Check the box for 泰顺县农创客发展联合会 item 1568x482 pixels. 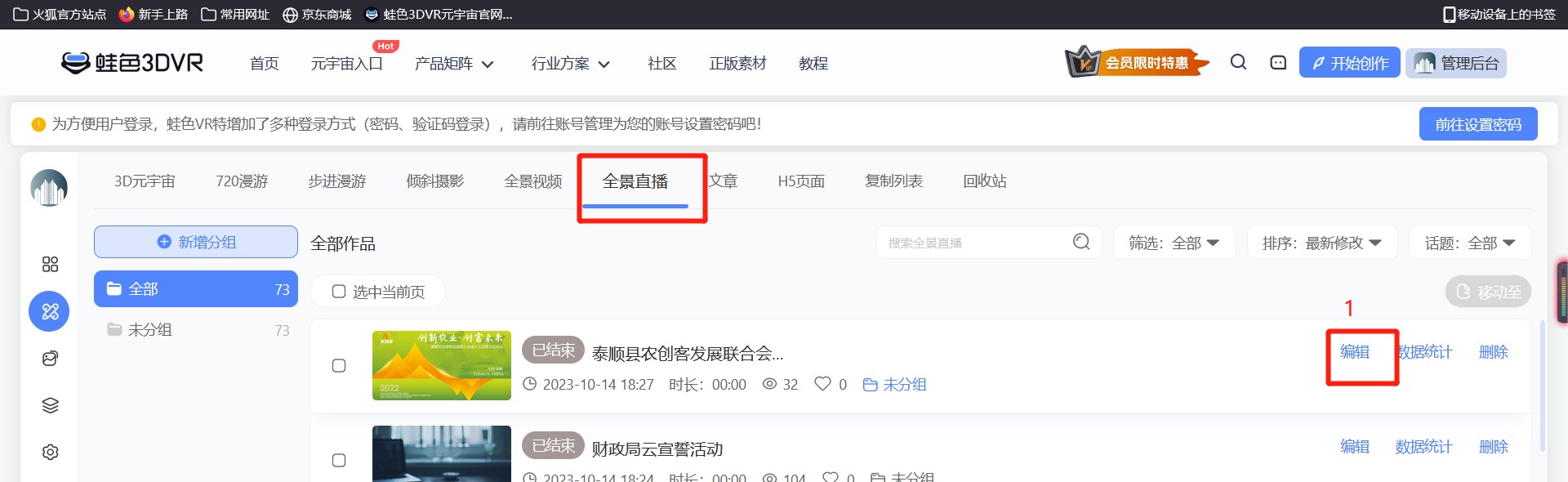click(x=339, y=365)
